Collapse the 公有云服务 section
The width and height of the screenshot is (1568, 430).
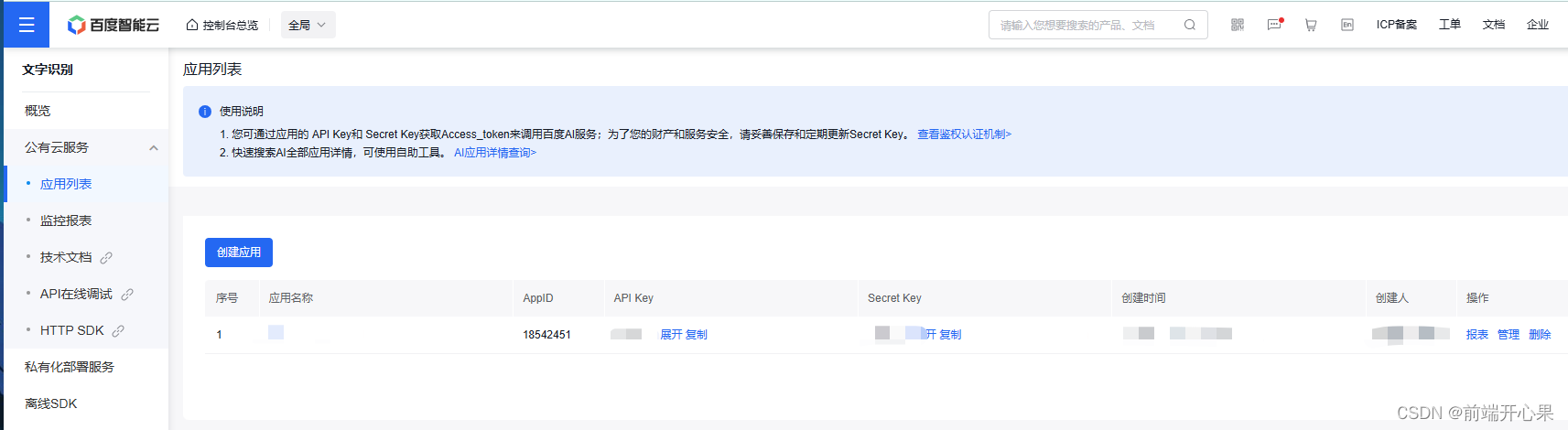pos(154,147)
